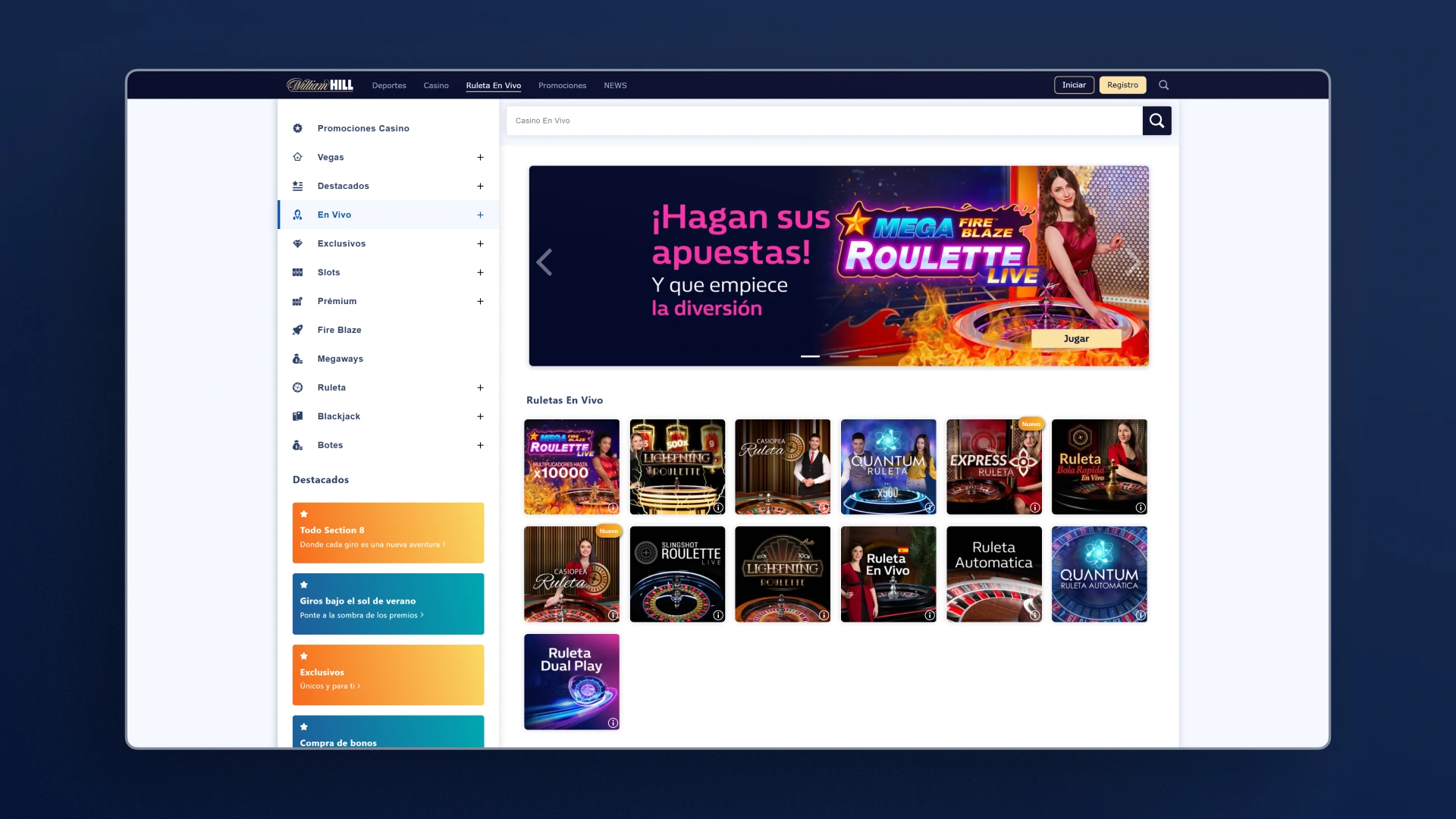Expand the Prémium menu section
This screenshot has width=1456, height=819.
(x=480, y=301)
